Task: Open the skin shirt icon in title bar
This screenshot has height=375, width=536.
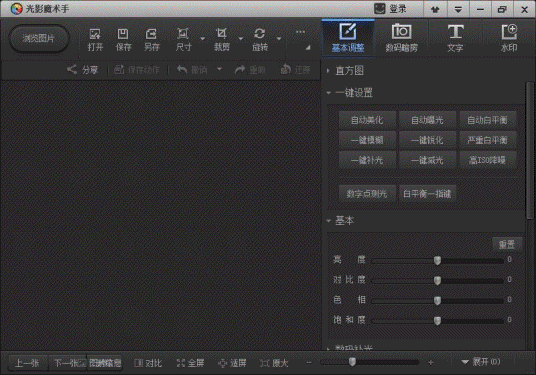Action: [x=435, y=9]
